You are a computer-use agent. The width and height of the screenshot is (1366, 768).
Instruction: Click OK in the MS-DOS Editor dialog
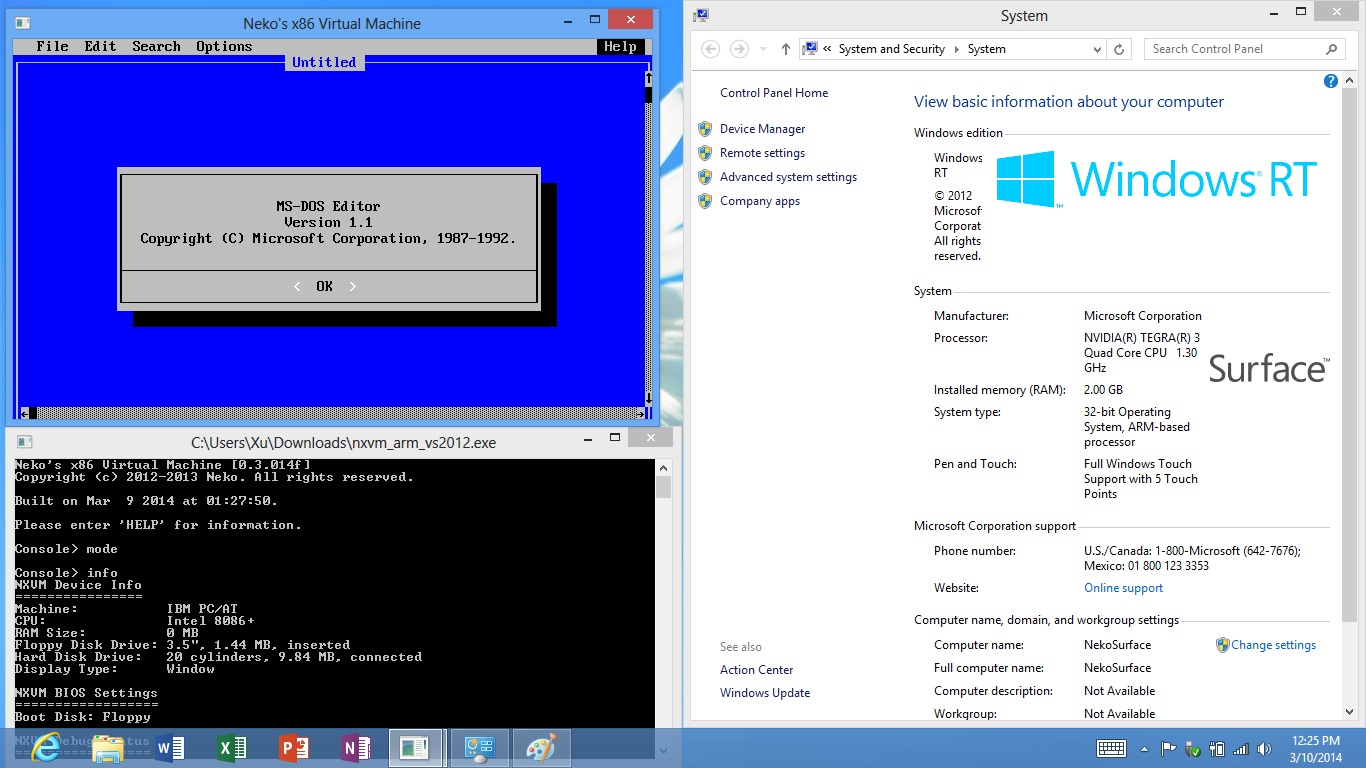point(324,286)
